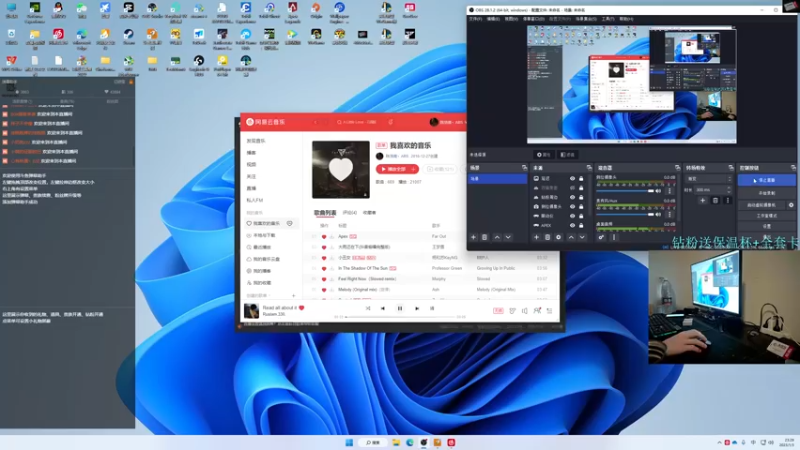The width and height of the screenshot is (800, 450).
Task: Open volume control in NetEase player bar
Action: [524, 311]
